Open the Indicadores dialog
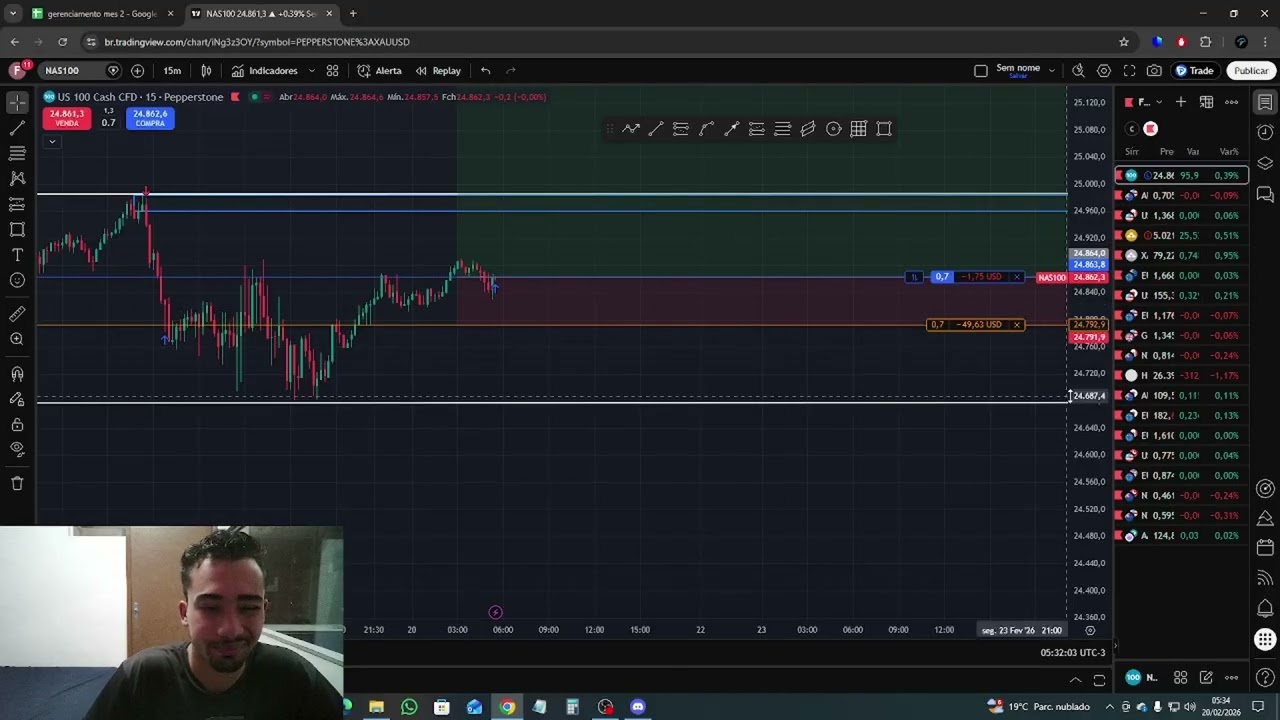This screenshot has height=720, width=1280. (264, 71)
